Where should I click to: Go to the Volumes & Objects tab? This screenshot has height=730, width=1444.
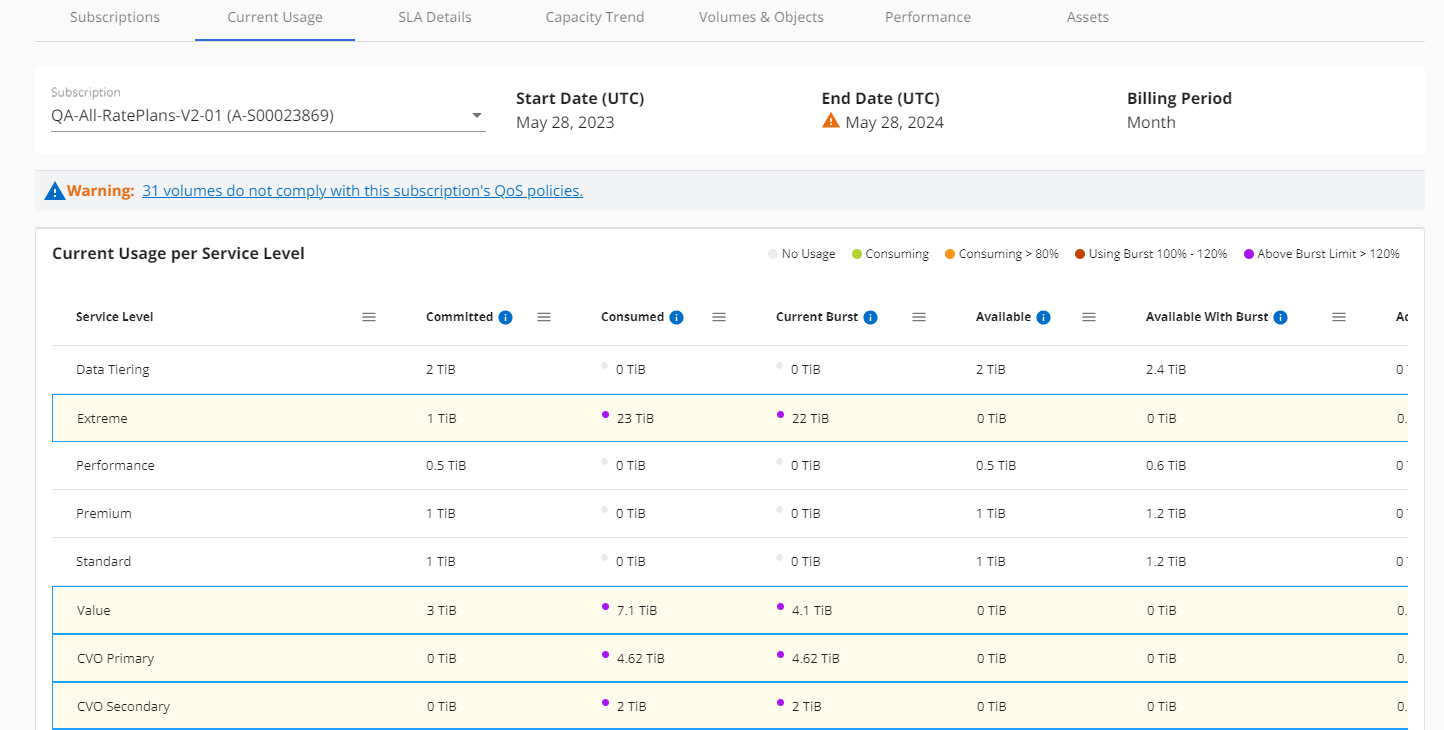(761, 17)
